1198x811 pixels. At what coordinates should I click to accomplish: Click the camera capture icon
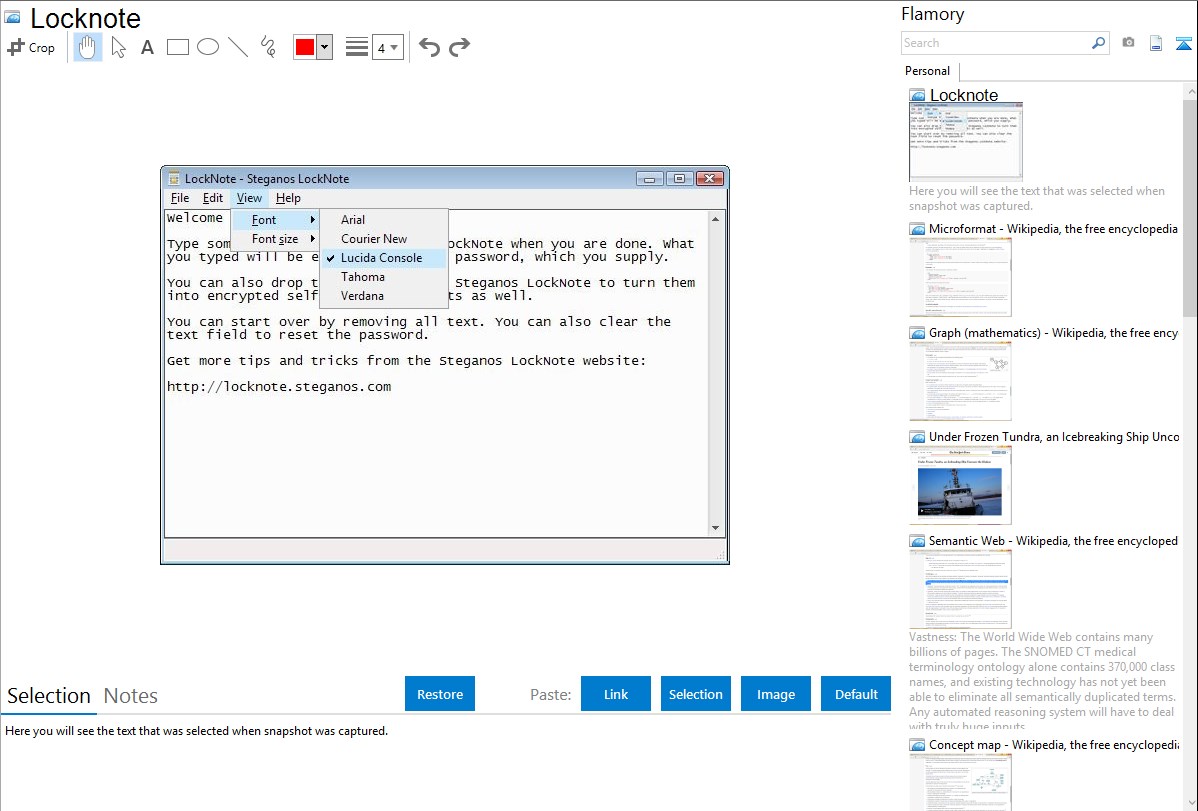click(1128, 43)
